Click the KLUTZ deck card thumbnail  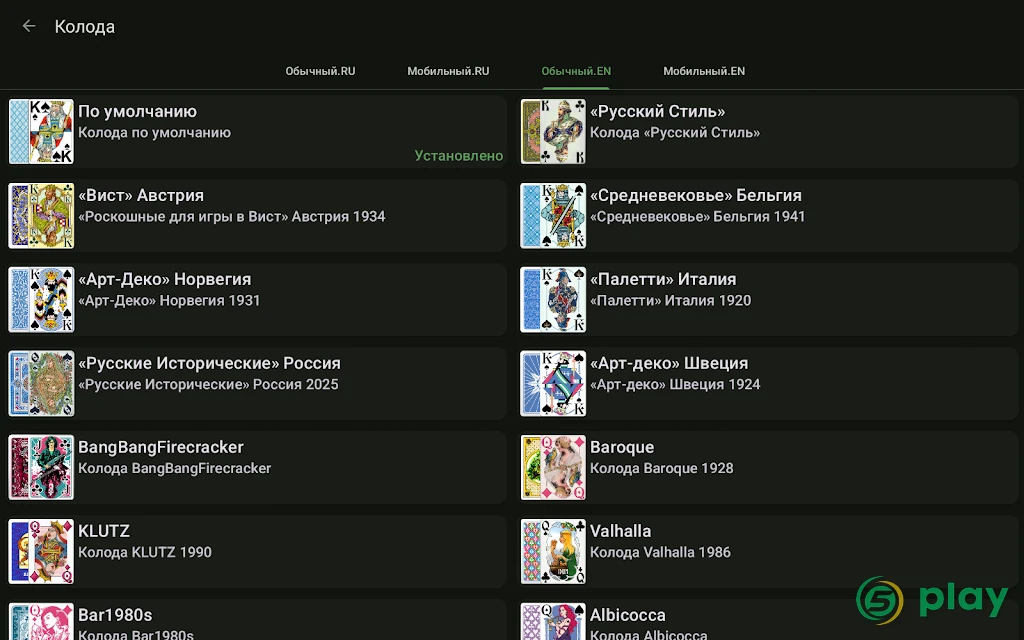[41, 551]
